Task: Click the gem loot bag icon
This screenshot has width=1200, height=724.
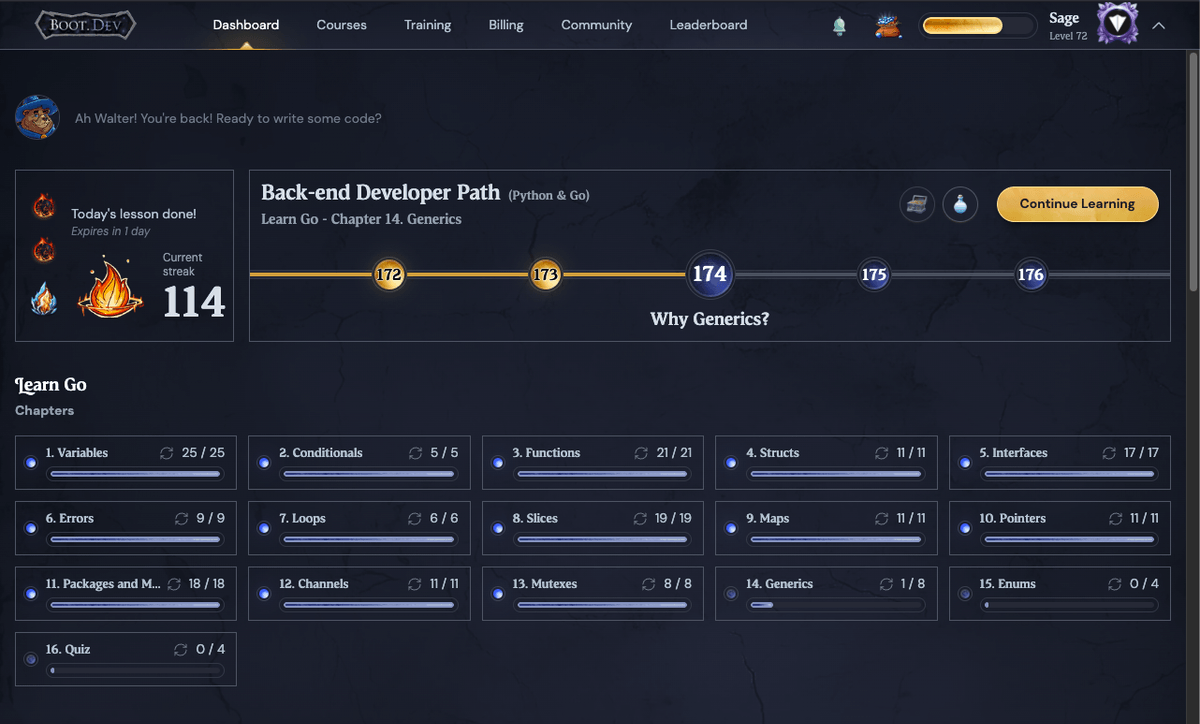Action: click(x=888, y=25)
